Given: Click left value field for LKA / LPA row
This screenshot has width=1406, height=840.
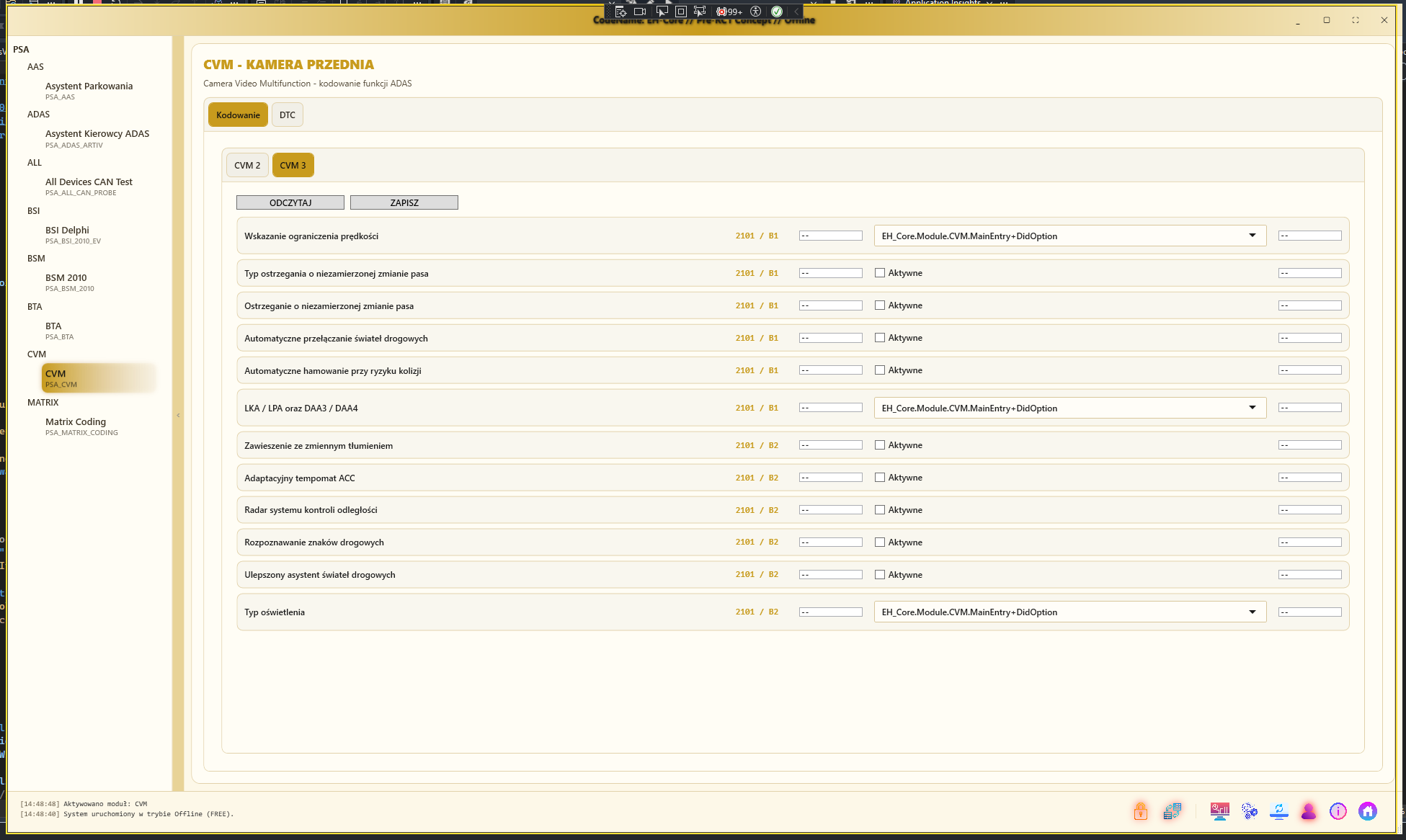Looking at the screenshot, I should coord(831,408).
